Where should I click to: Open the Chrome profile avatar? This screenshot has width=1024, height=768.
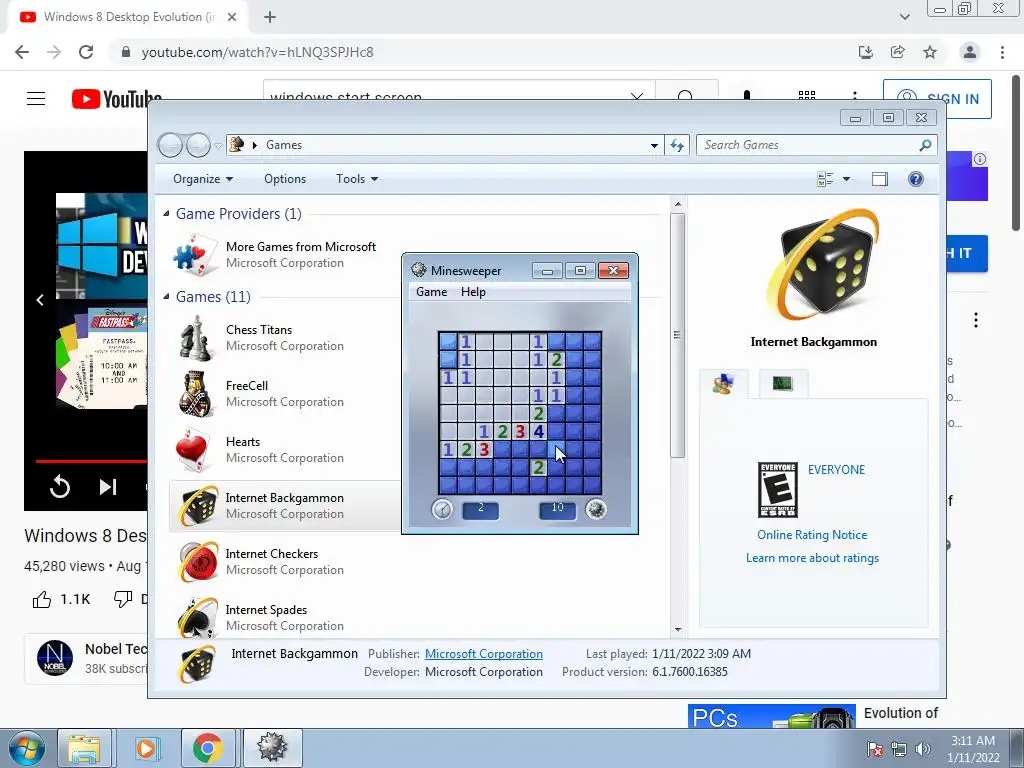pyautogui.click(x=970, y=52)
